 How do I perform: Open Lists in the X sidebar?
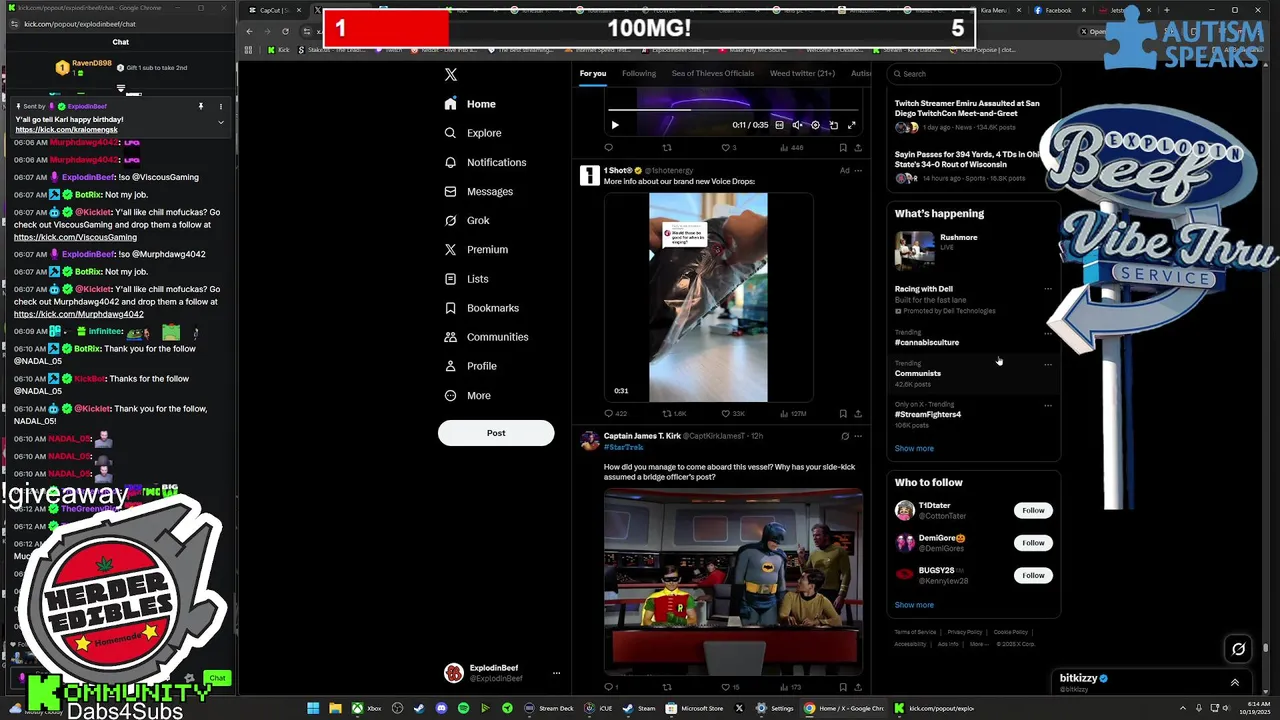(x=466, y=279)
